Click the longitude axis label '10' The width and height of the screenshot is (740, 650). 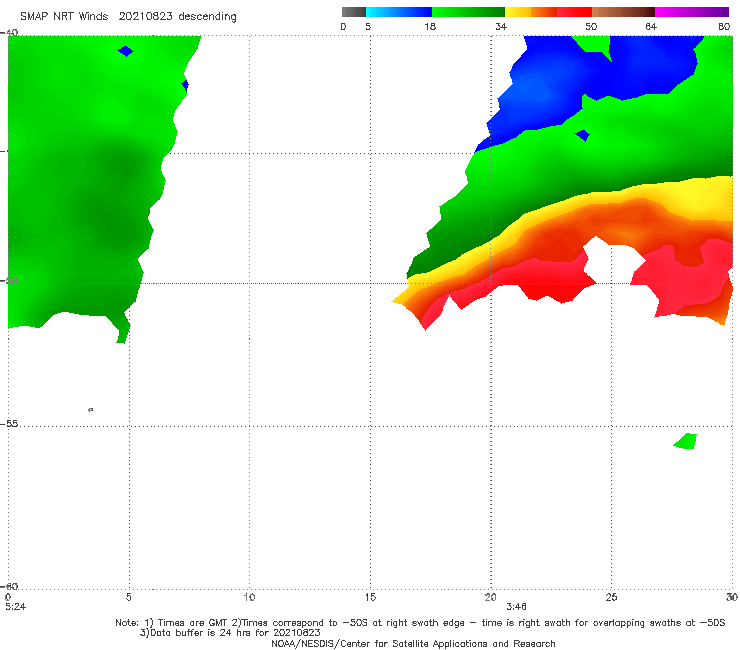pyautogui.click(x=249, y=597)
